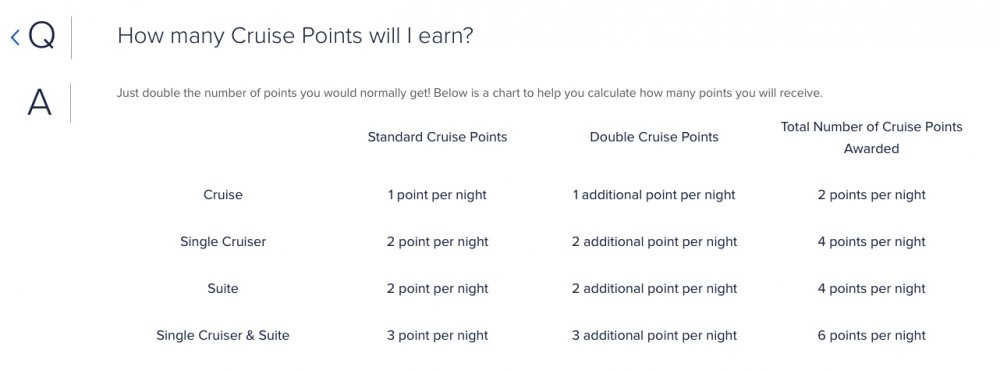The width and height of the screenshot is (1000, 371).
Task: Click the large Q question icon
Action: click(x=41, y=36)
